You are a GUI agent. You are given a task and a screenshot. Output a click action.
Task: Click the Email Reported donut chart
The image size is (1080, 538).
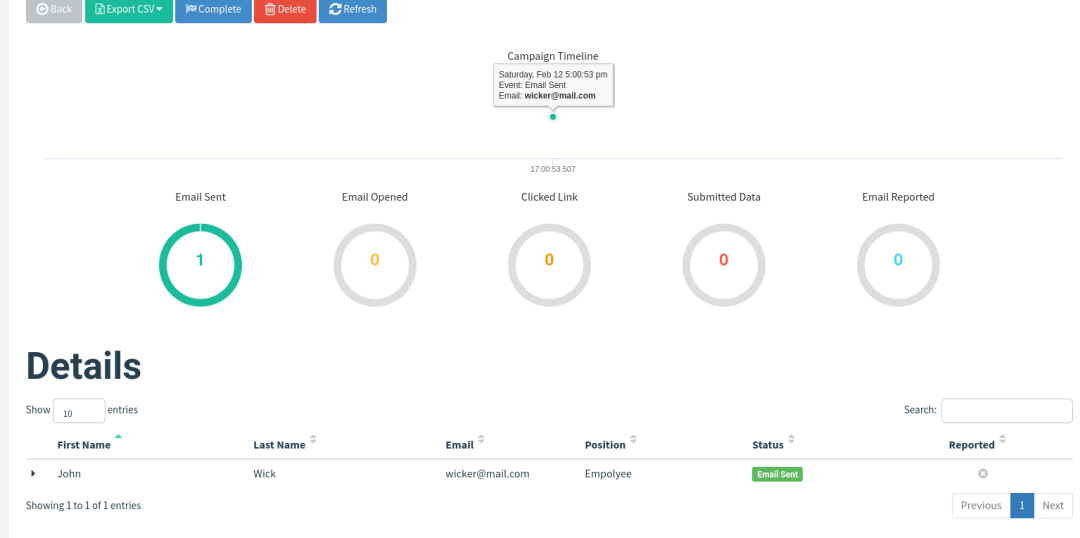(898, 265)
